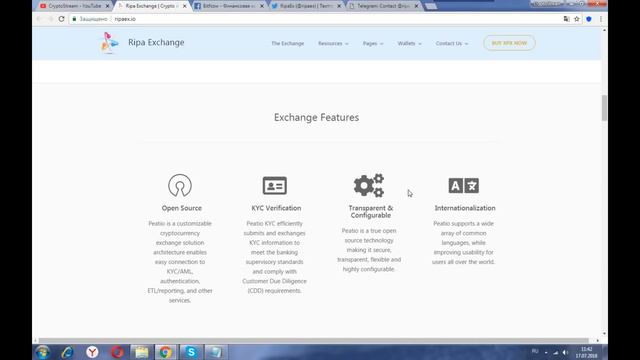
Task: Click the taskbar clock and date
Action: point(587,352)
